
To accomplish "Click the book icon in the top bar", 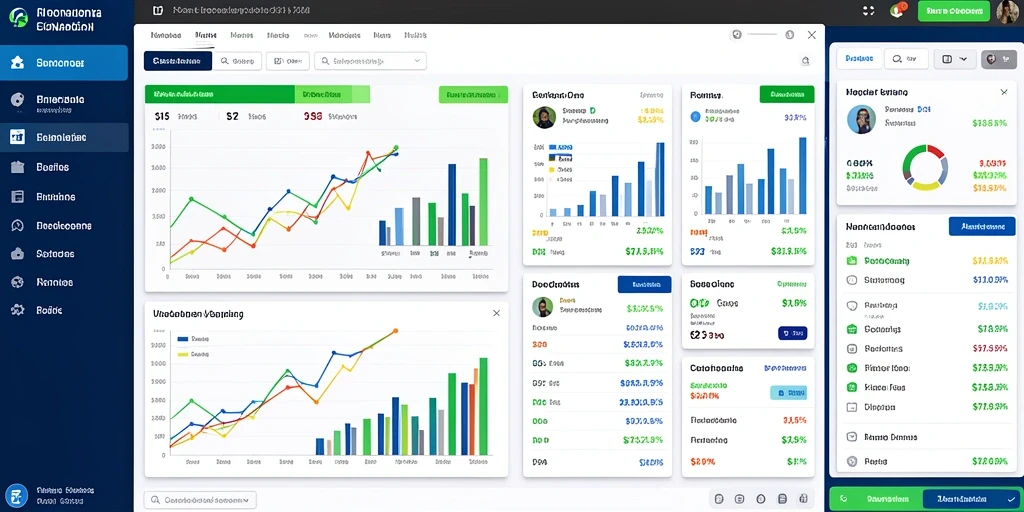I will 157,10.
